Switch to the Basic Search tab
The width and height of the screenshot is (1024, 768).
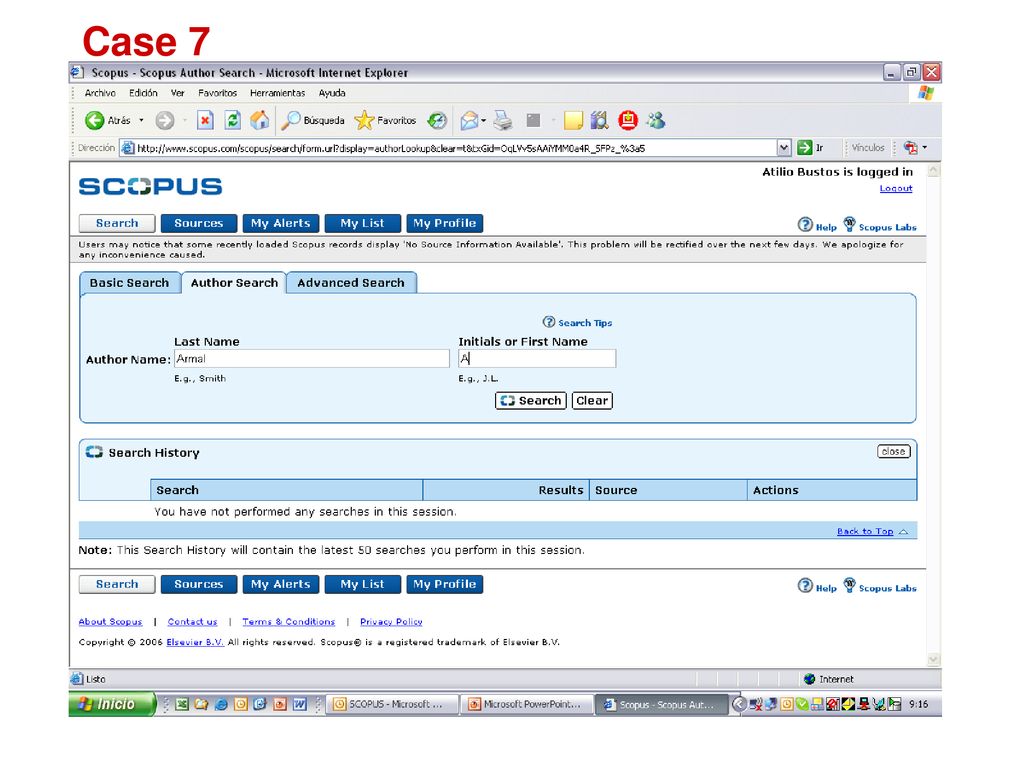point(129,283)
